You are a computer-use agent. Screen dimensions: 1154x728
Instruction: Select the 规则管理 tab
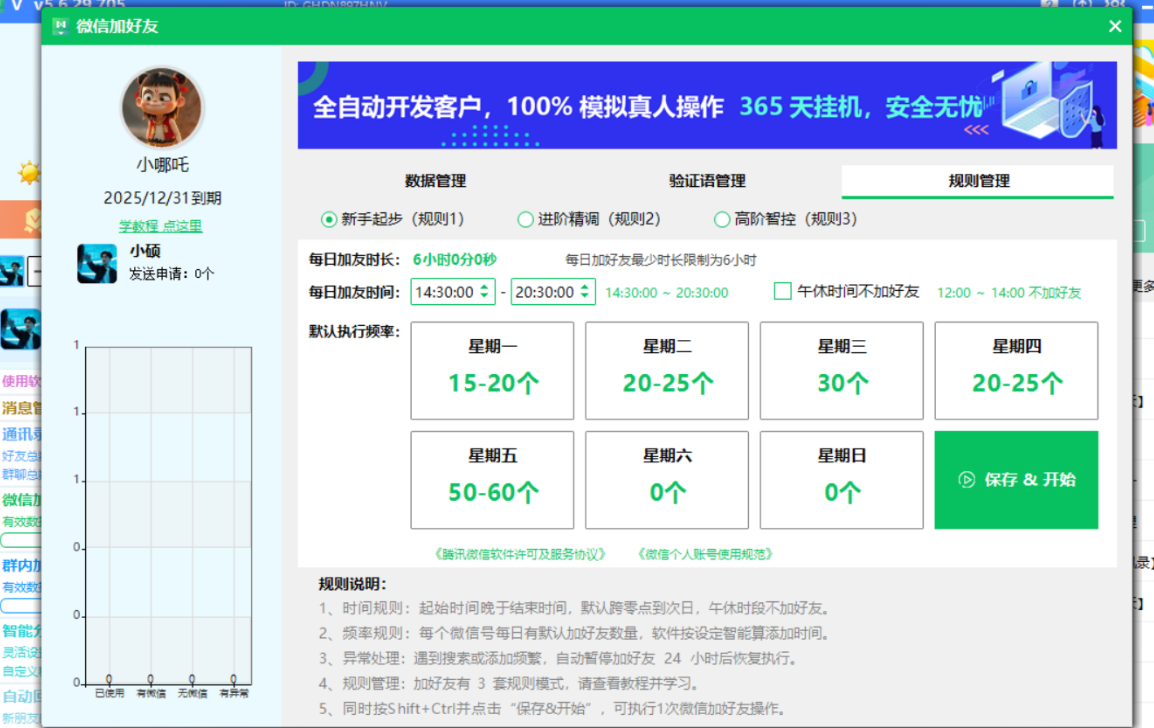point(977,181)
